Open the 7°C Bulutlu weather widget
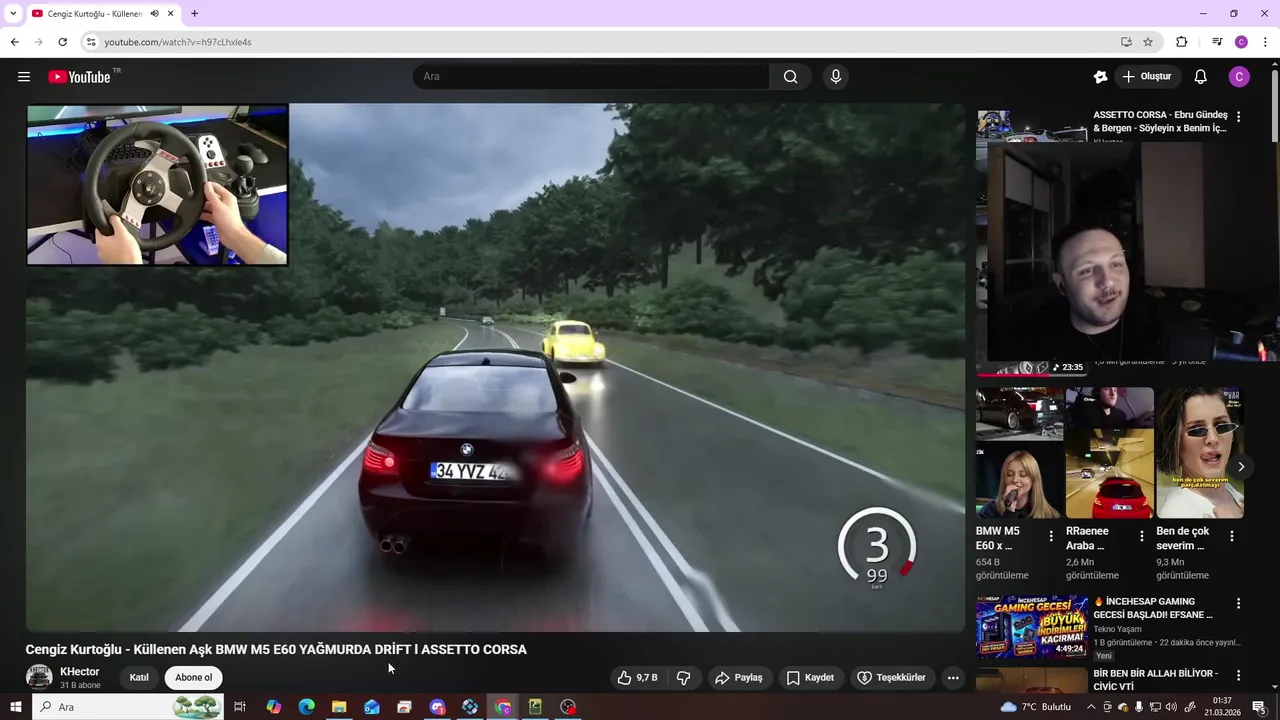1280x720 pixels. click(1035, 707)
